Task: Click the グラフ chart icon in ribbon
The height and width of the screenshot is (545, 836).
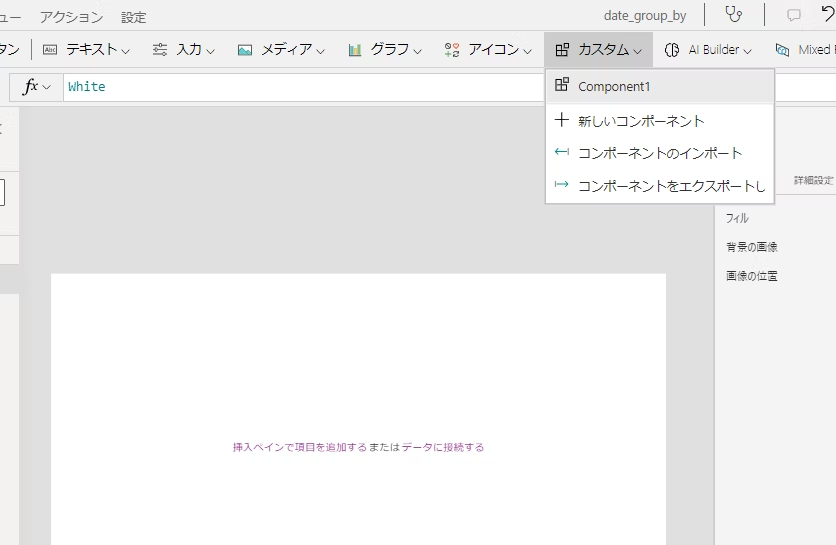Action: pyautogui.click(x=355, y=49)
